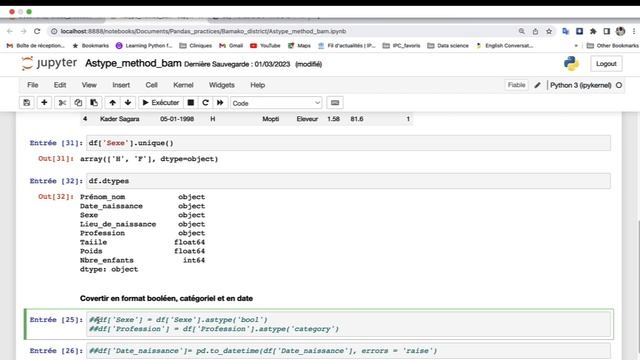Save notebook with the floppy disk icon
This screenshot has height=360, width=640.
(27, 103)
